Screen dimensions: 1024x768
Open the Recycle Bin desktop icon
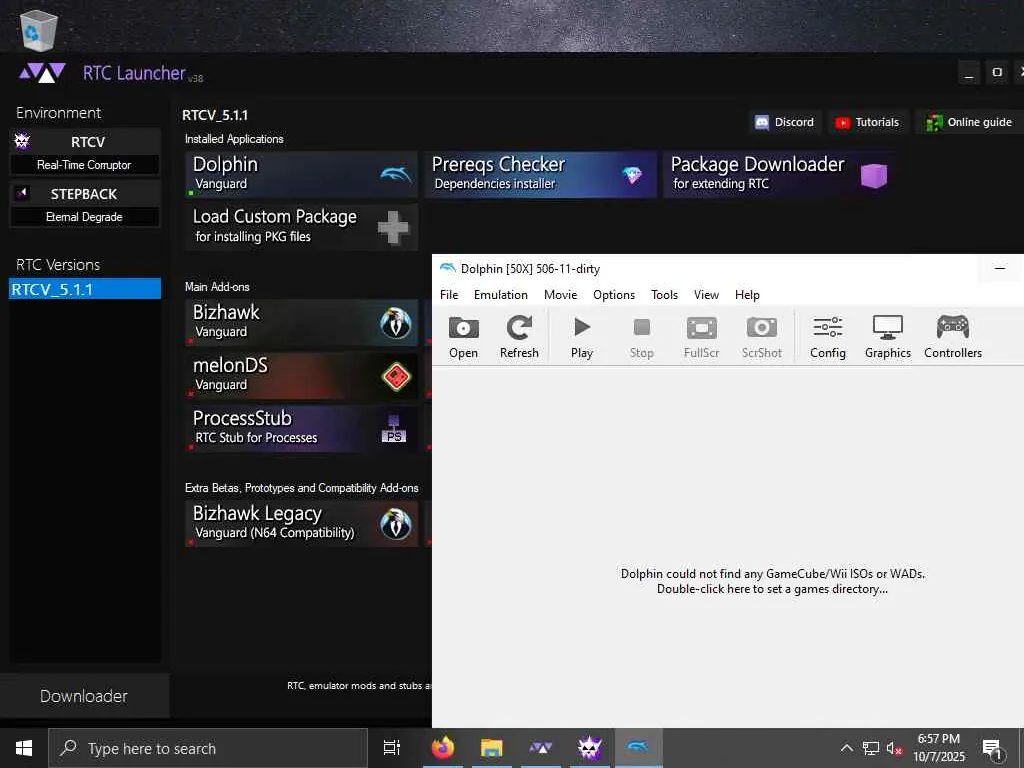tap(39, 29)
